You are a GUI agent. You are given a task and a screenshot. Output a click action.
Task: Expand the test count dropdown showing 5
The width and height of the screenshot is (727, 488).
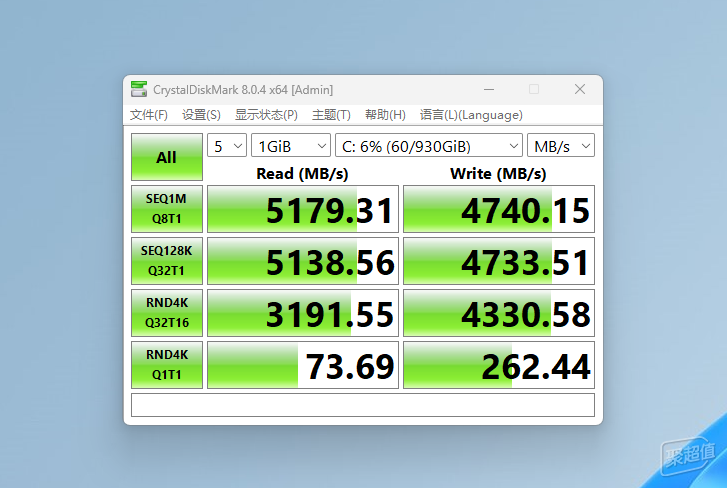click(227, 146)
